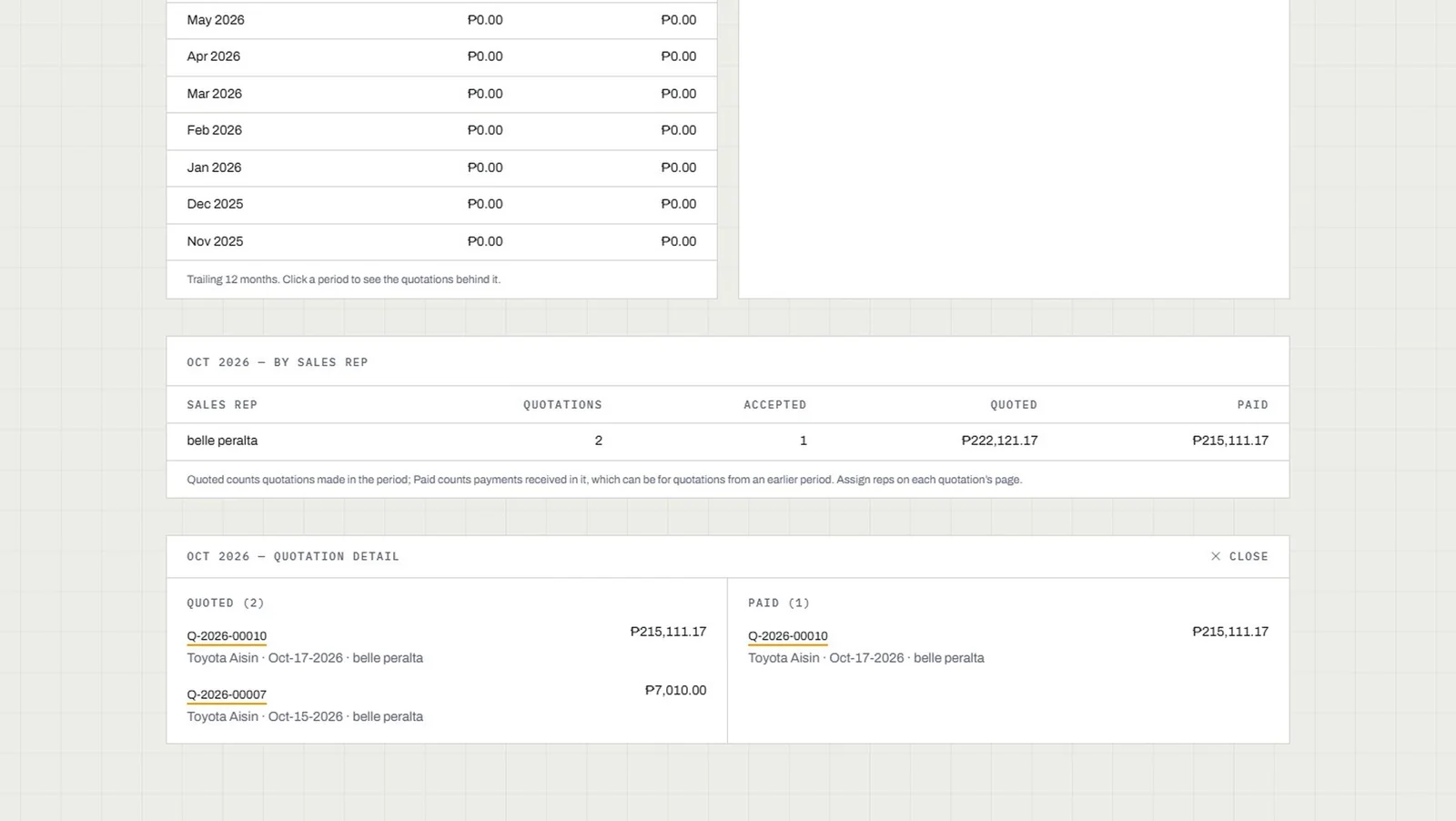This screenshot has width=1456, height=821.
Task: Click the ₱7,010.00 amount for Q-2026-00007
Action: pos(675,690)
